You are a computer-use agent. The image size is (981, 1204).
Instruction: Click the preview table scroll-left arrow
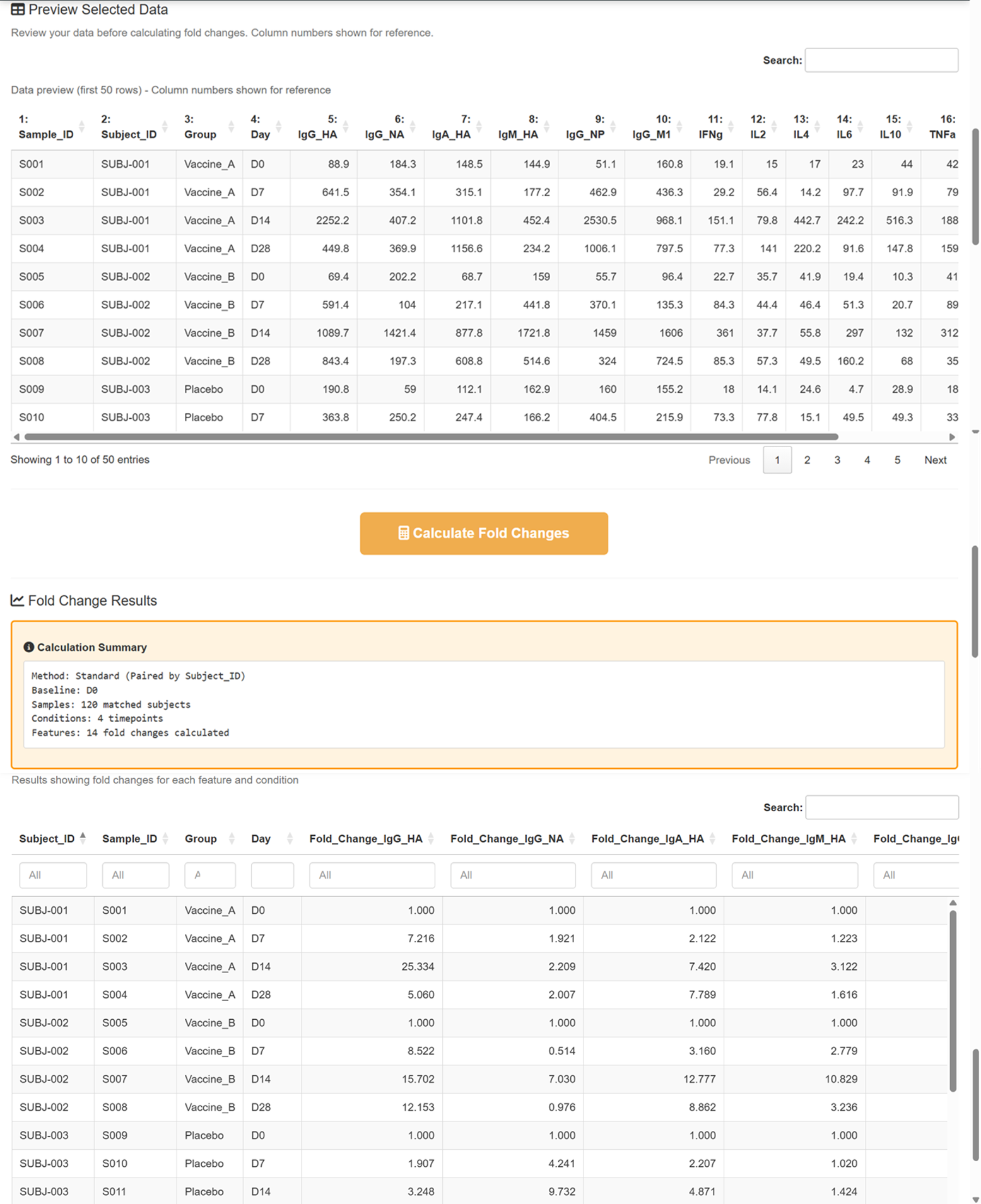point(16,436)
